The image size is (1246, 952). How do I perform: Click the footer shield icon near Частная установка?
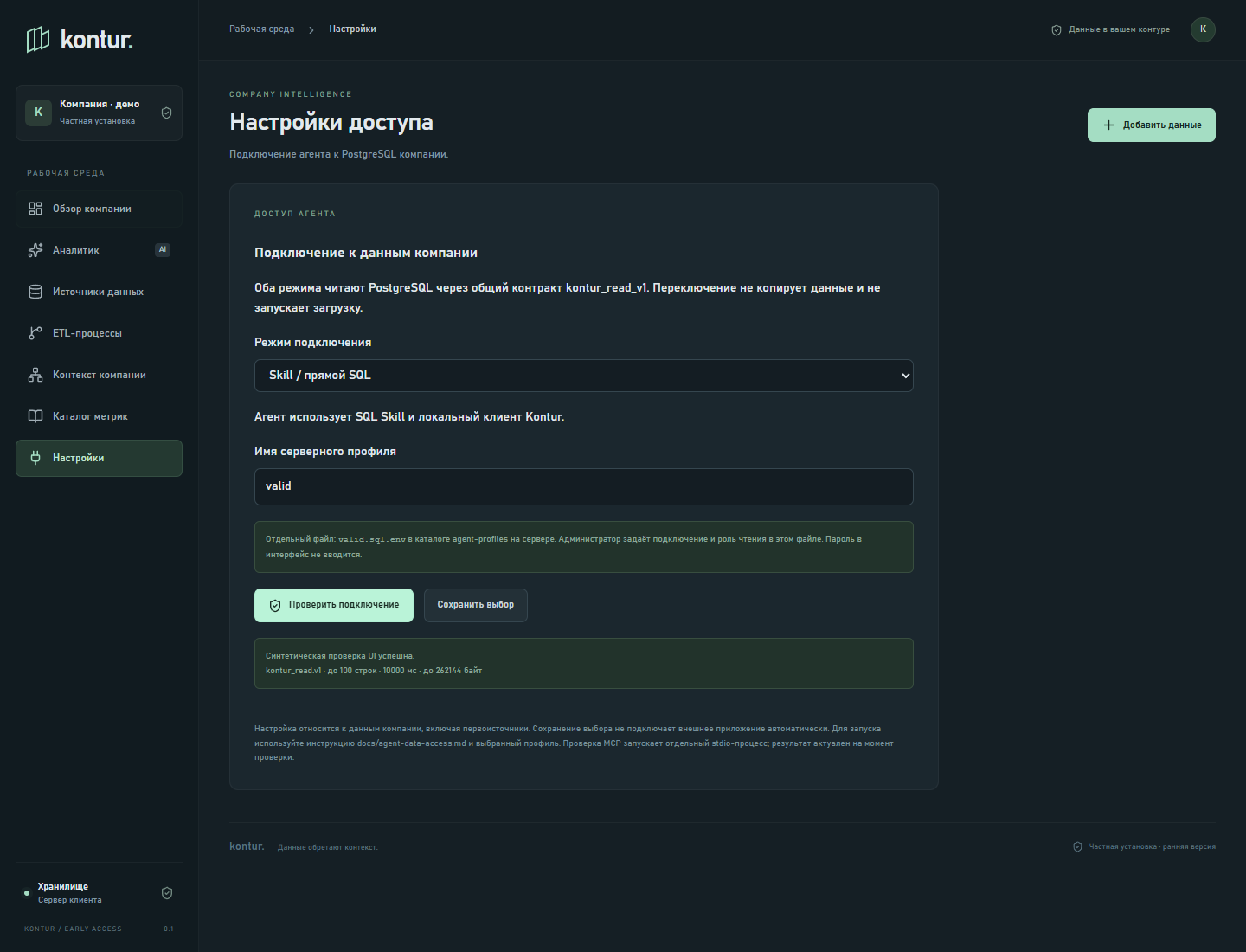pyautogui.click(x=1077, y=847)
